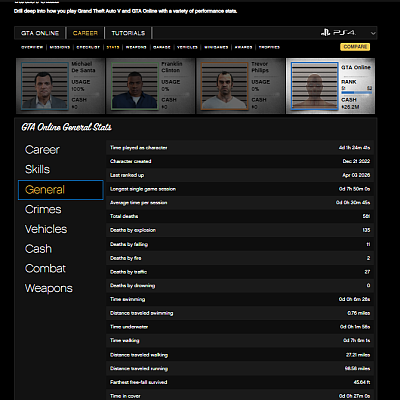Open the Vehicles sub-navigation link

coord(187,47)
